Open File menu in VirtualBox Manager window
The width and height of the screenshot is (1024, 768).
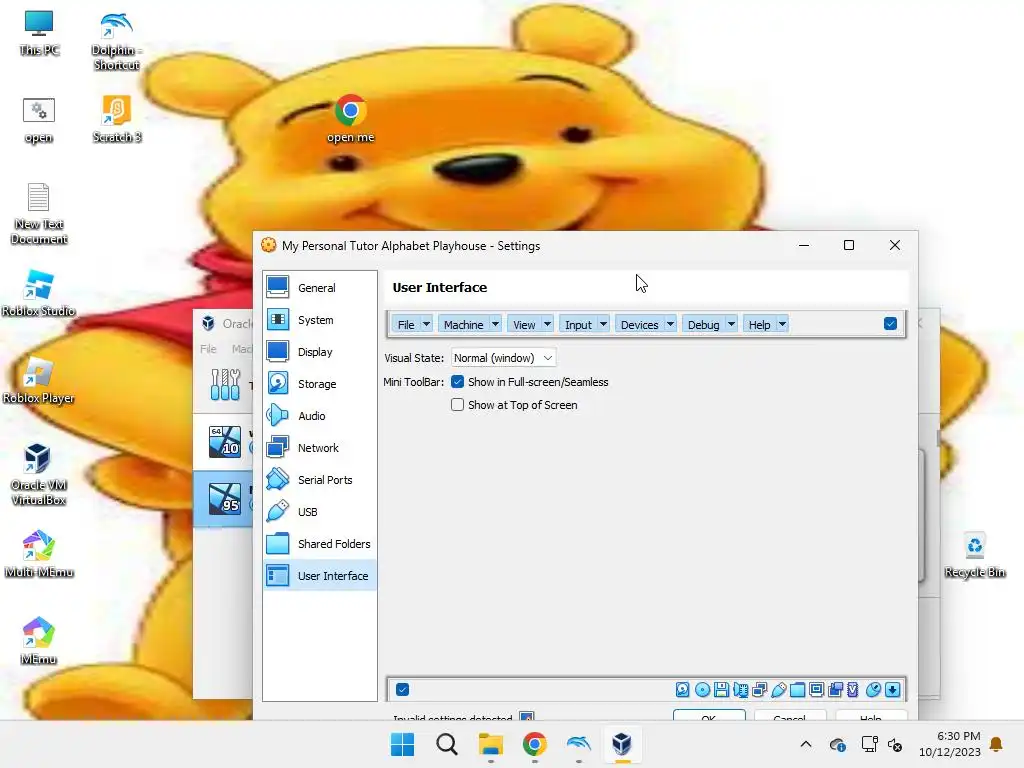[208, 349]
